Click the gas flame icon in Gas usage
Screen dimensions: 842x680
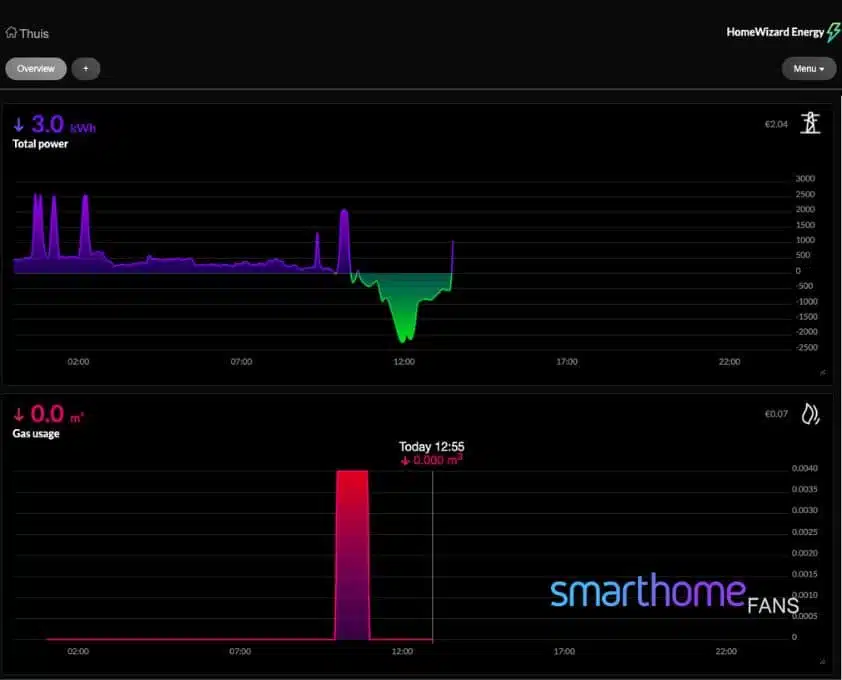pyautogui.click(x=810, y=414)
